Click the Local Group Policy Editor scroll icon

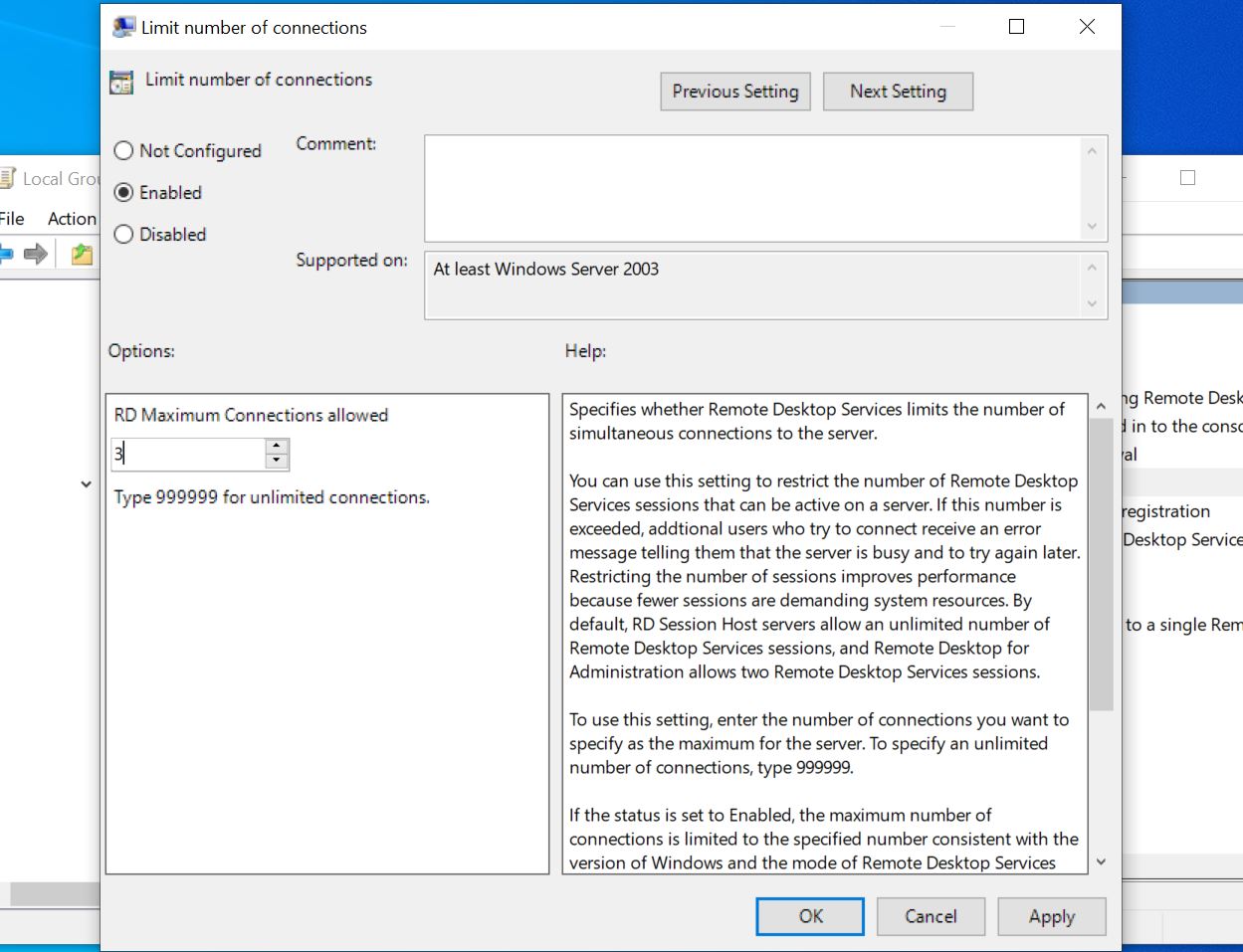click(x=8, y=178)
